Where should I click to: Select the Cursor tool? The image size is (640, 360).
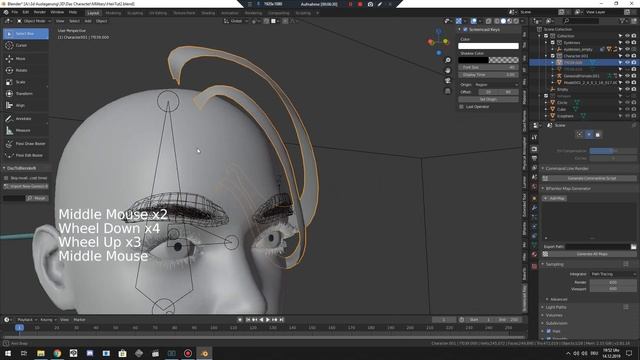(25, 46)
